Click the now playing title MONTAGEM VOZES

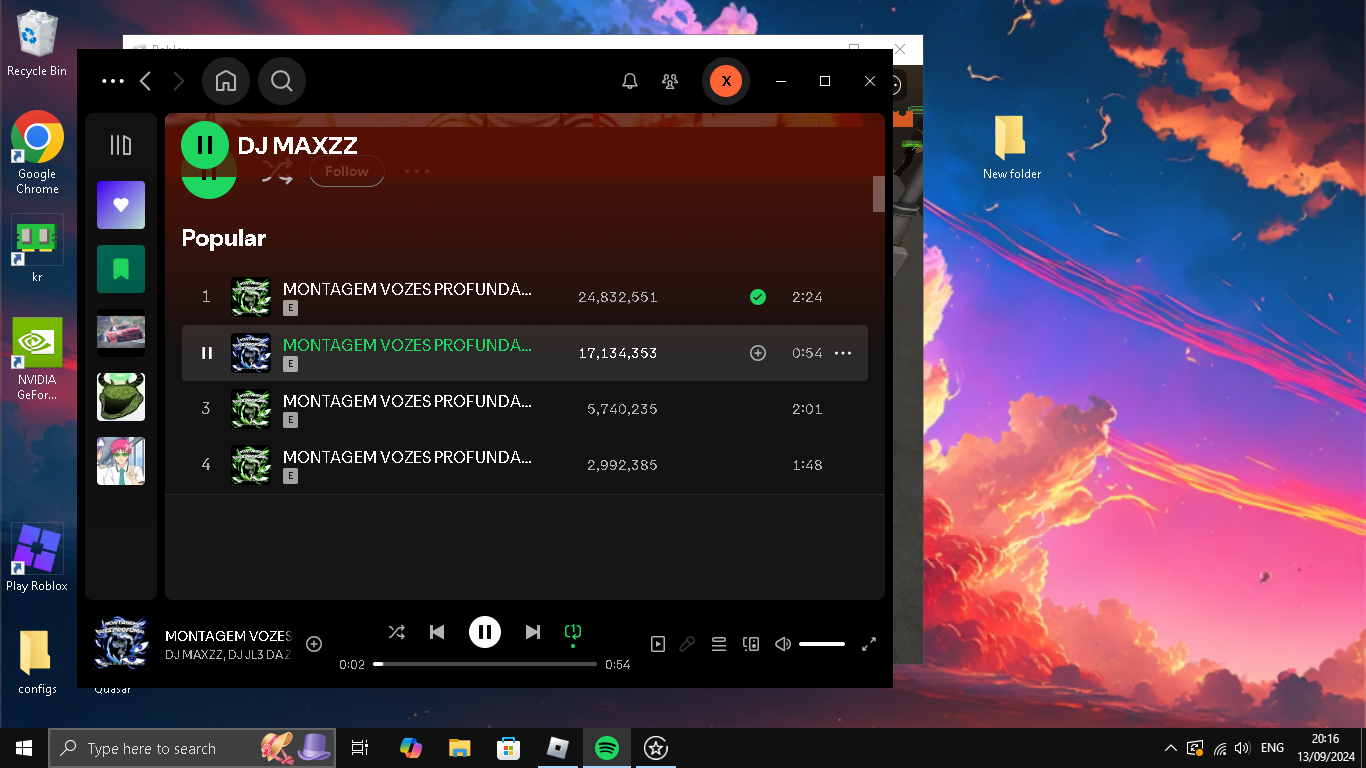coord(228,635)
